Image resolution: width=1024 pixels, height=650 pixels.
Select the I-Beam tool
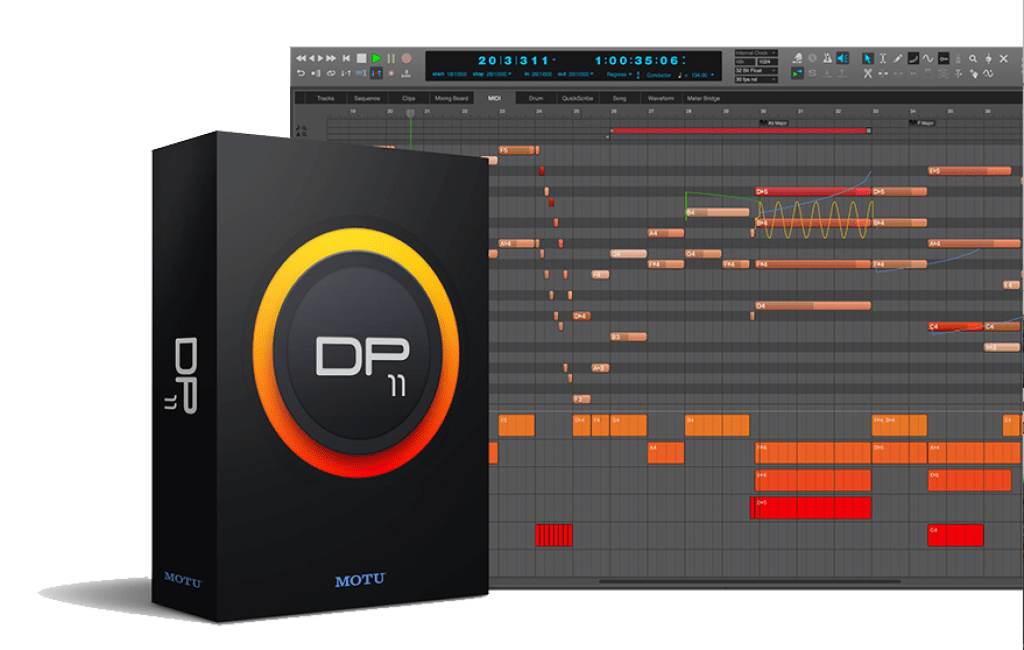(884, 59)
